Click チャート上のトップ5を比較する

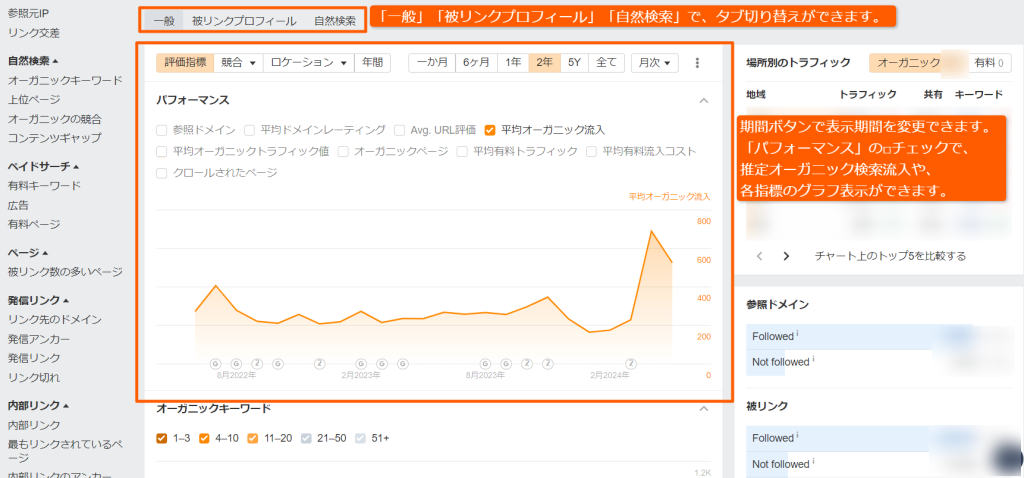890,256
